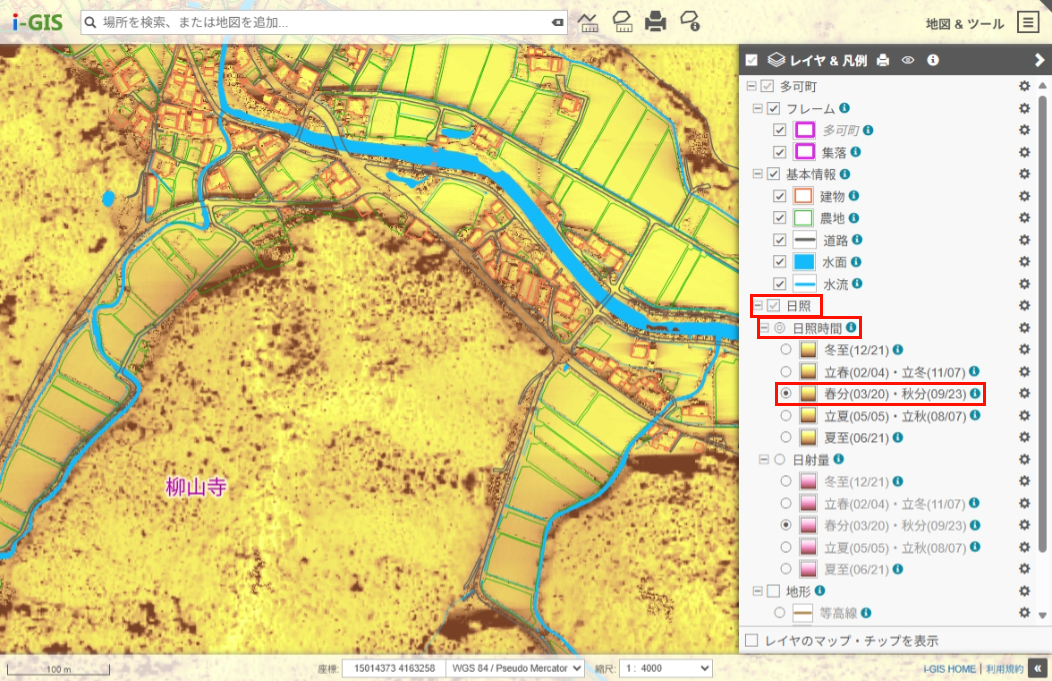Show info for the 道路 layer
This screenshot has height=681, width=1052.
point(857,240)
